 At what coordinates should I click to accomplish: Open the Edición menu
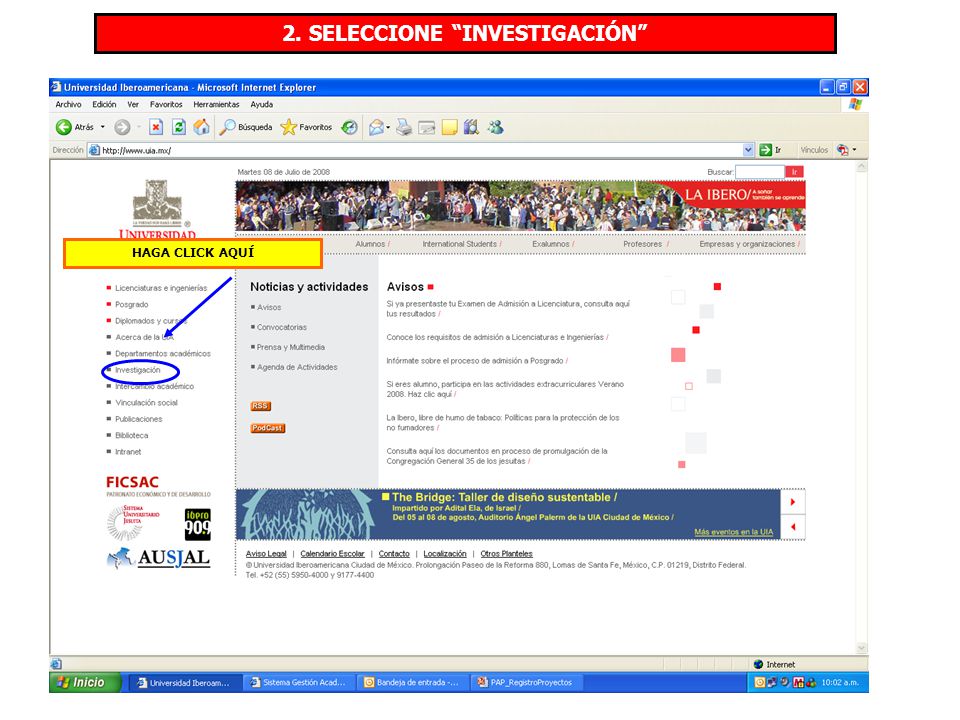(104, 105)
